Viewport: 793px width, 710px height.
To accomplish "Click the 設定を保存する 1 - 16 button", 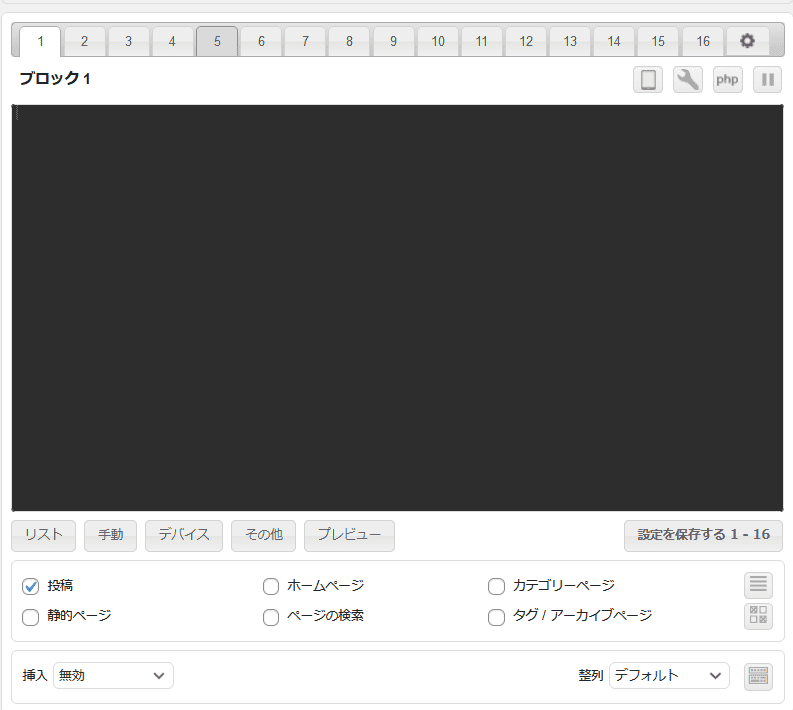I will (703, 535).
